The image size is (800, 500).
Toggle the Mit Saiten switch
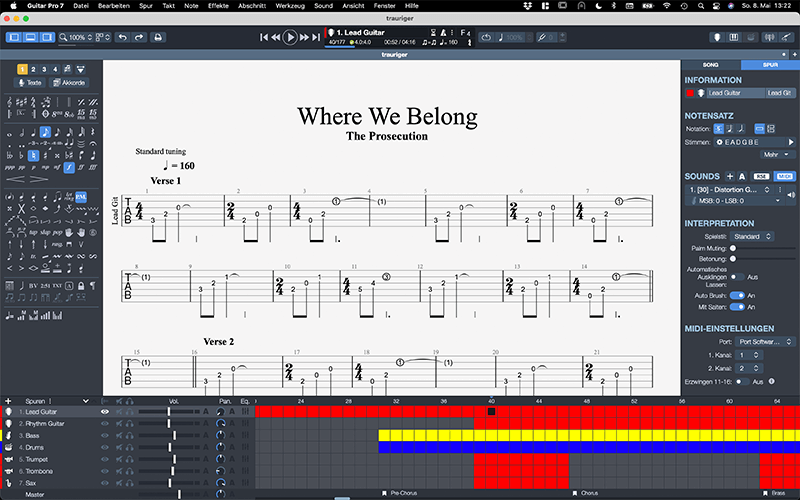point(737,307)
